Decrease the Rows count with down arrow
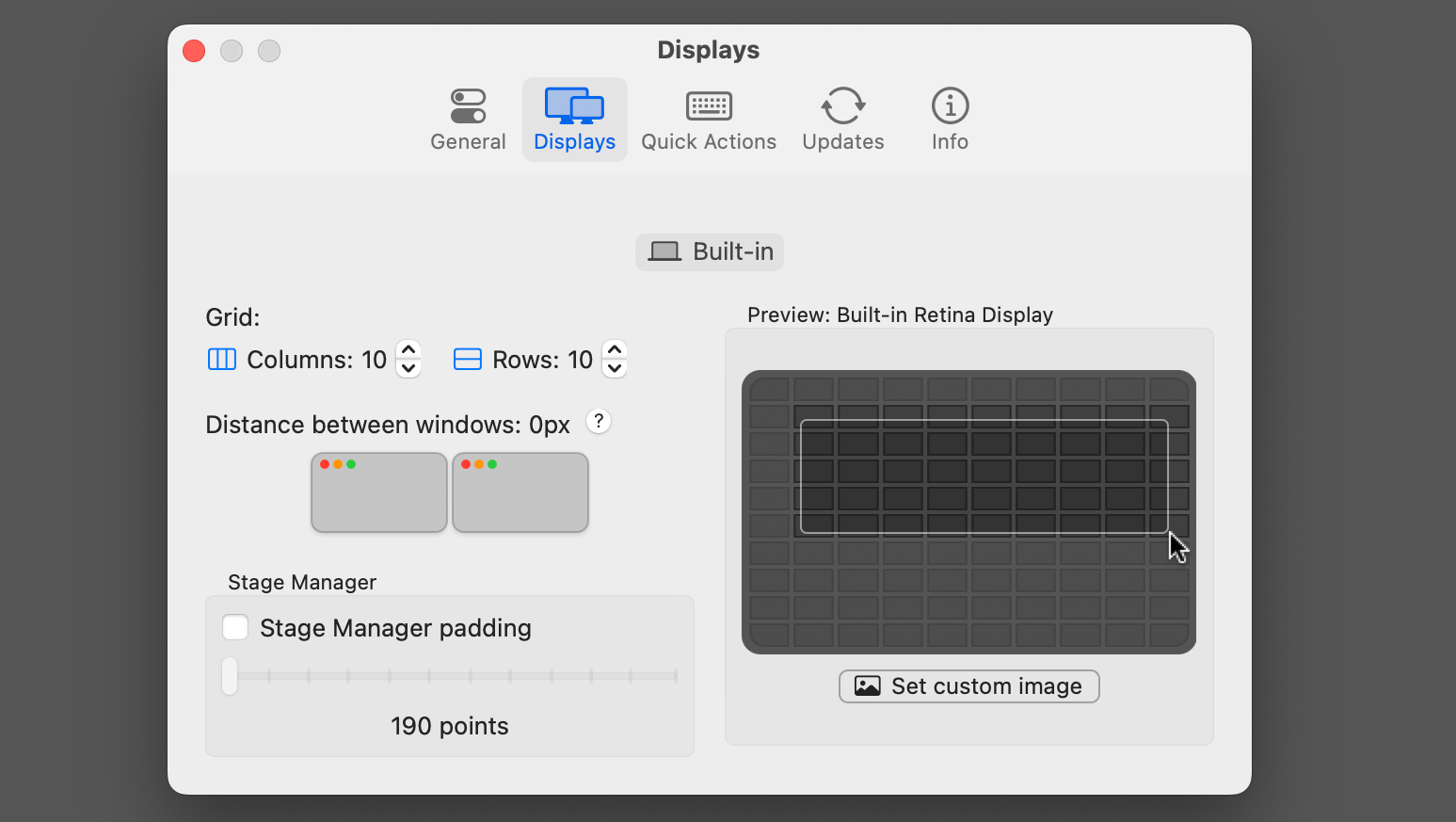1456x822 pixels. coord(615,368)
